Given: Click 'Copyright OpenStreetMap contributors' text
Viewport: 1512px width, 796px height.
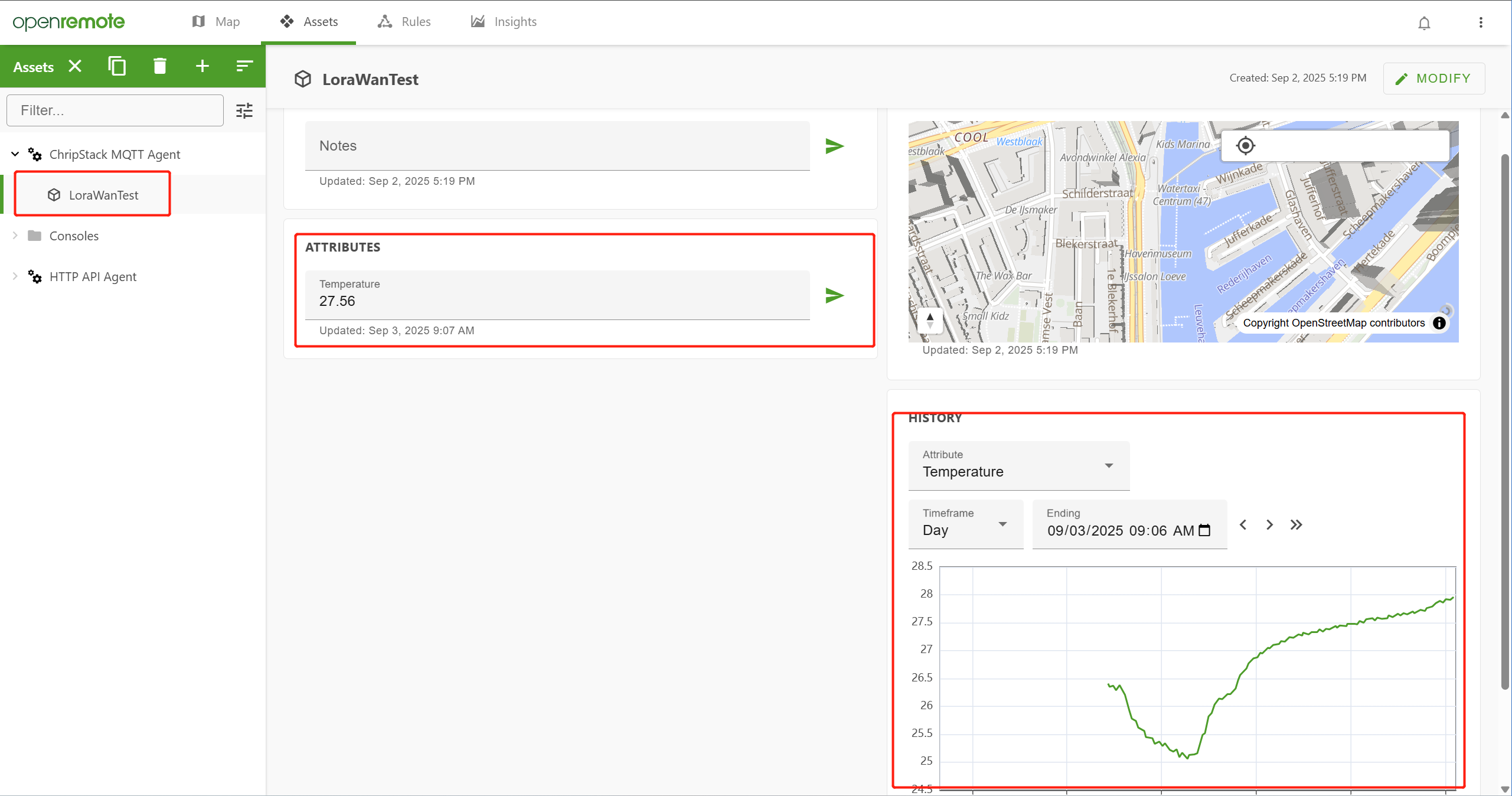Looking at the screenshot, I should click(1334, 323).
